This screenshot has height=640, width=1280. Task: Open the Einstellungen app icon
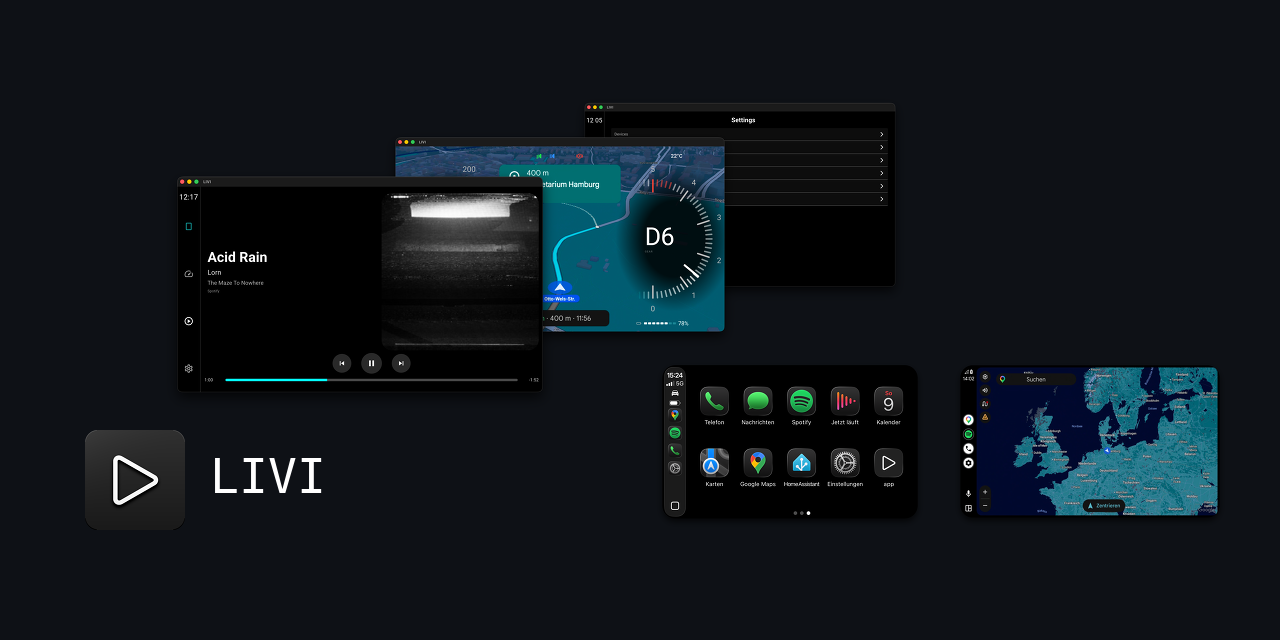[845, 463]
